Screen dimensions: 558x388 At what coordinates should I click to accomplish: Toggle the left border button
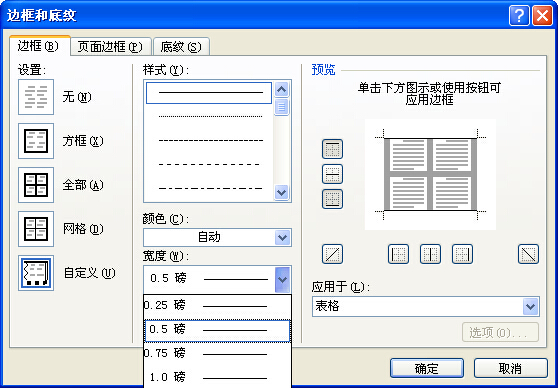point(398,254)
